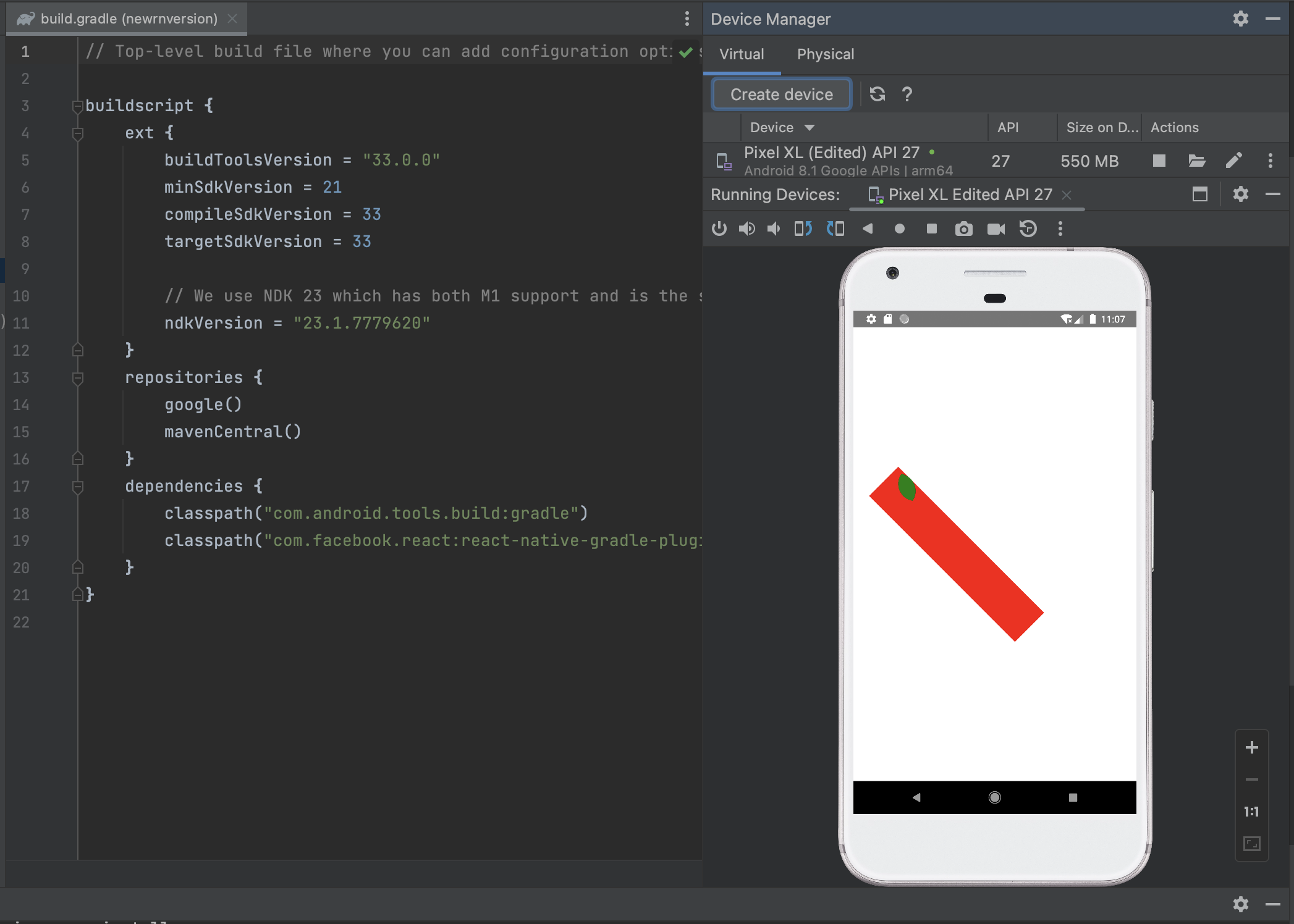The image size is (1294, 924).
Task: Open device file explorer folder icon
Action: (1197, 161)
